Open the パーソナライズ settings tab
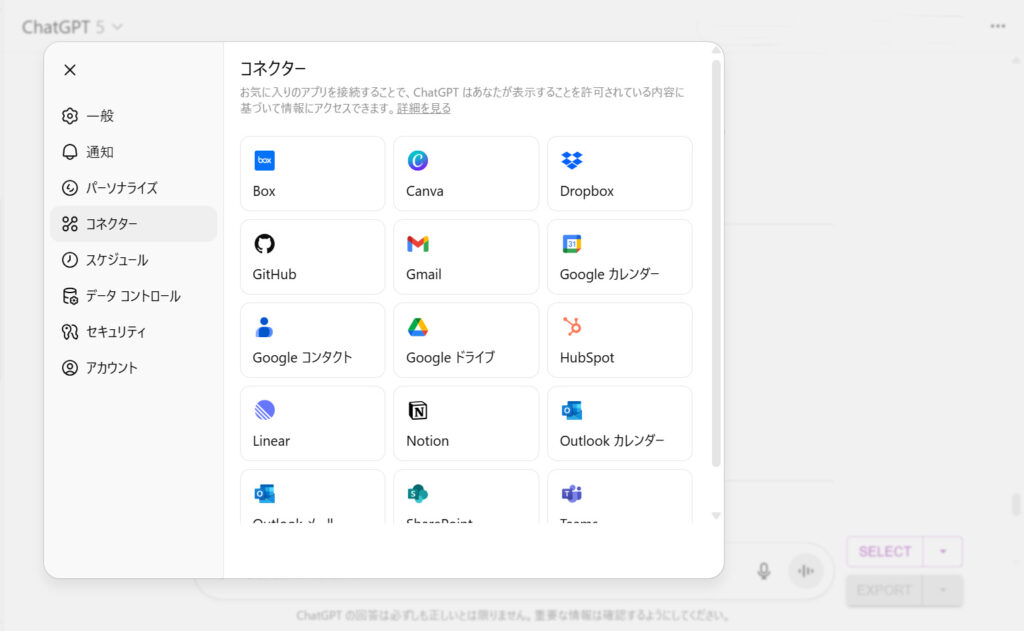The image size is (1024, 631). click(134, 188)
